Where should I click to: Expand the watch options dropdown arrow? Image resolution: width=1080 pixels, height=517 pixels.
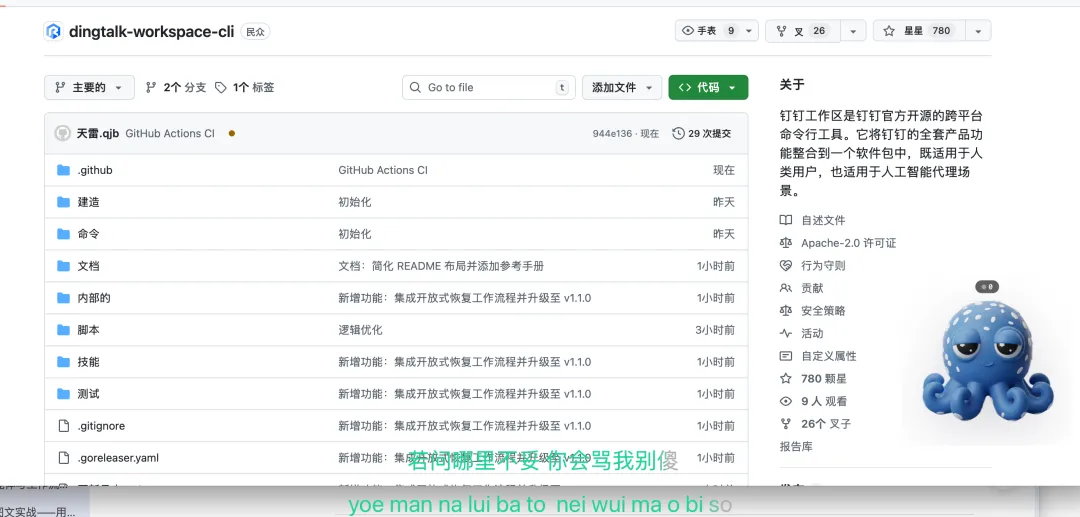pyautogui.click(x=749, y=30)
